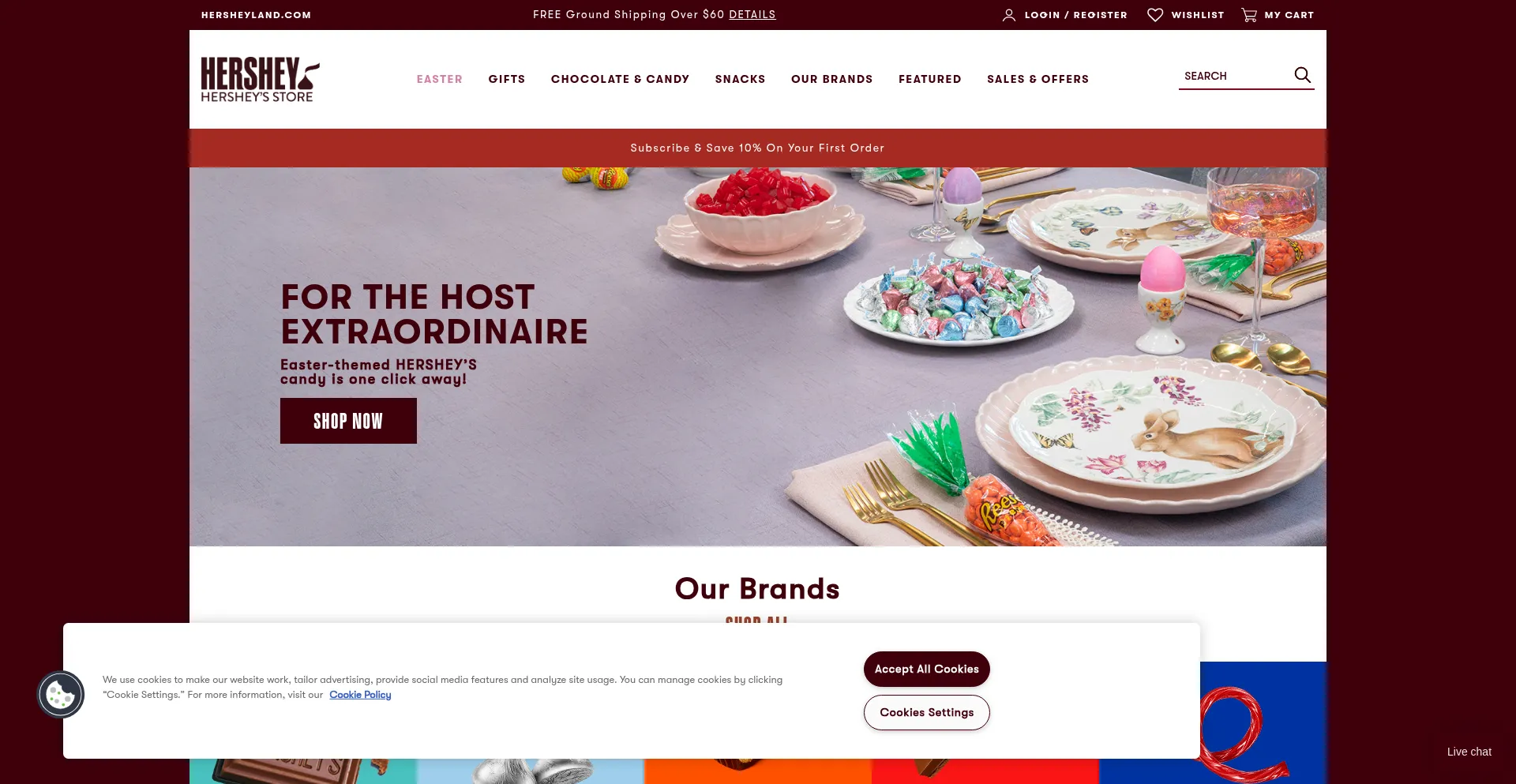Click the user account login icon
The width and height of the screenshot is (1516, 784).
[1009, 15]
